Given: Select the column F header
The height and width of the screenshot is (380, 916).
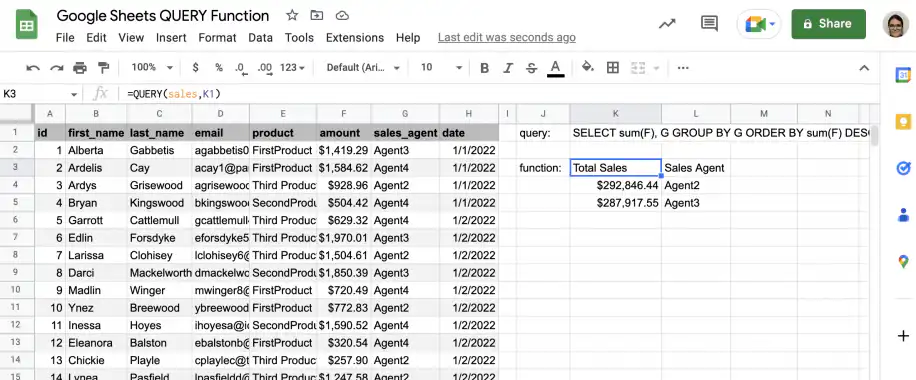Looking at the screenshot, I should click(344, 114).
